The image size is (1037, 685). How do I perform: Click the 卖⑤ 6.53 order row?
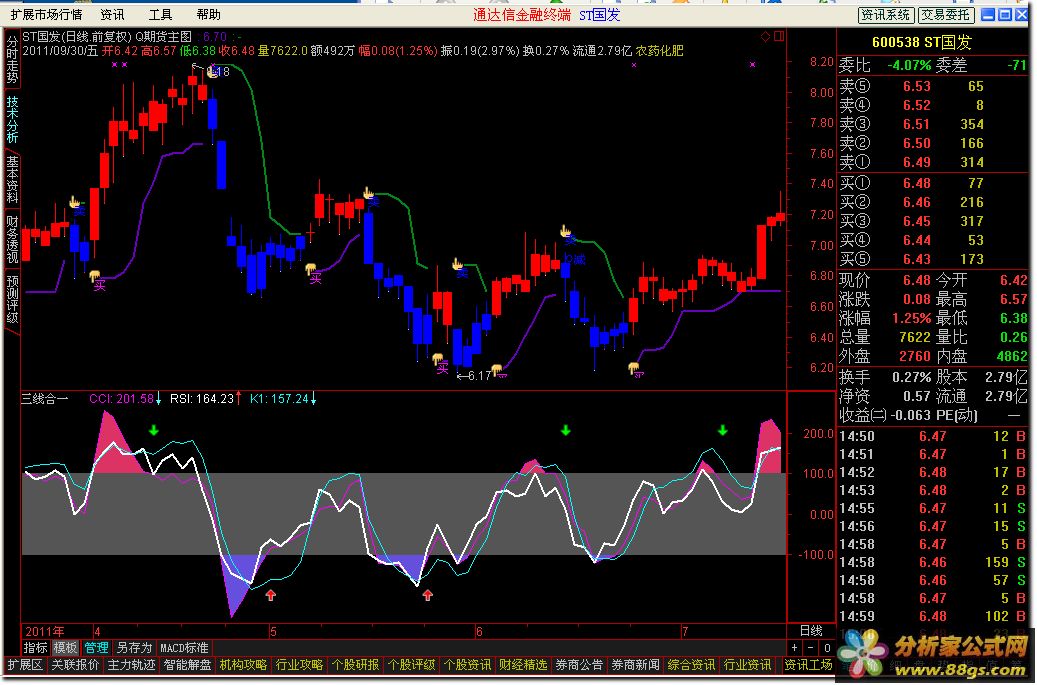pyautogui.click(x=934, y=87)
